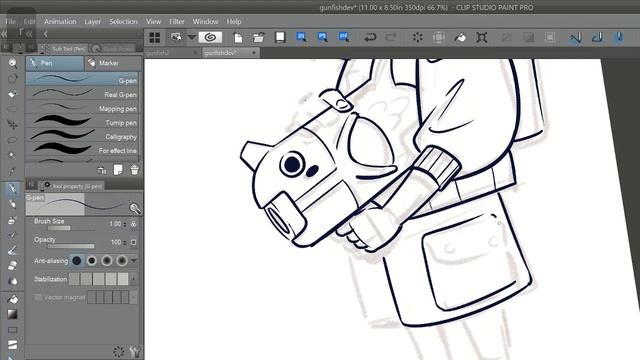
Task: Select the third anti-aliasing option (middle)
Action: (x=107, y=260)
